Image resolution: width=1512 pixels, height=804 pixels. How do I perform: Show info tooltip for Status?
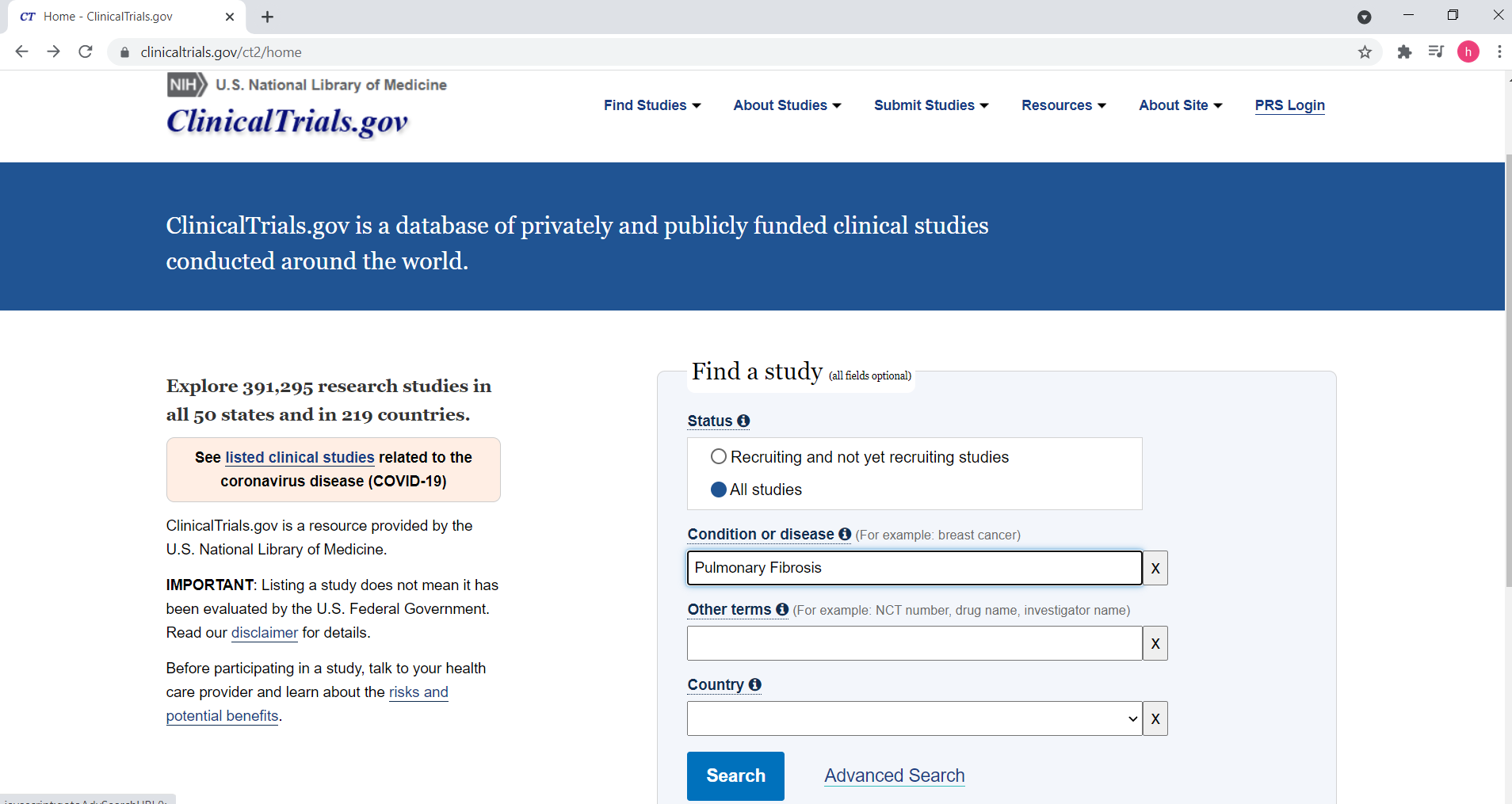pos(743,421)
